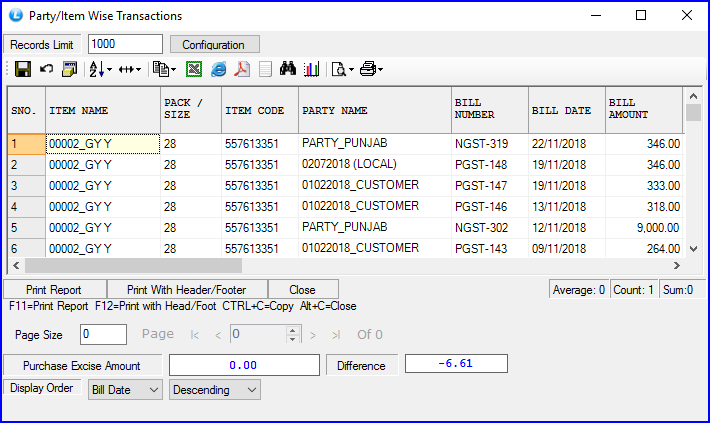710x423 pixels.
Task: Open the bar chart icon
Action: pyautogui.click(x=311, y=69)
